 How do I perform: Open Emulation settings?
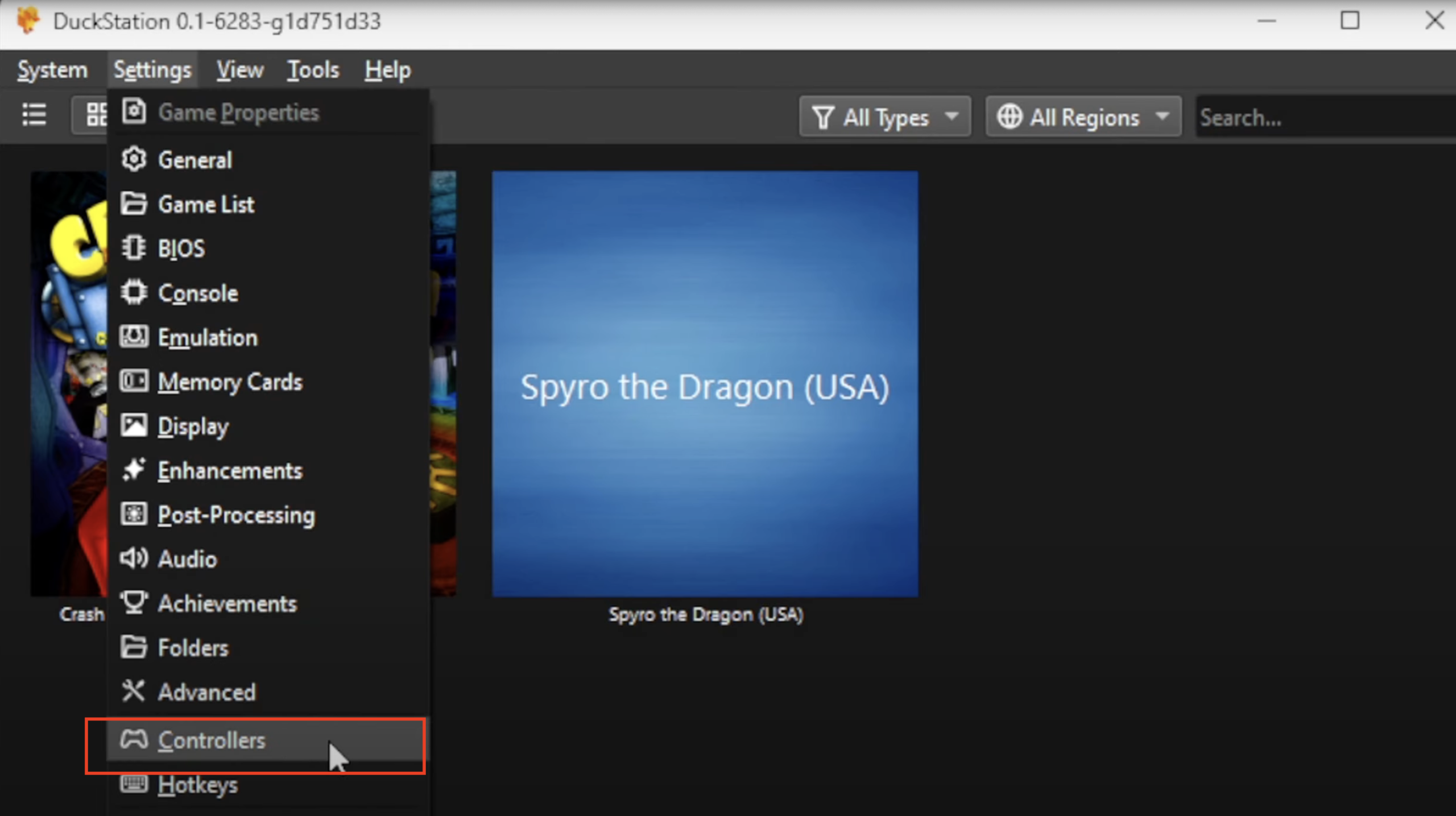[x=268, y=337]
